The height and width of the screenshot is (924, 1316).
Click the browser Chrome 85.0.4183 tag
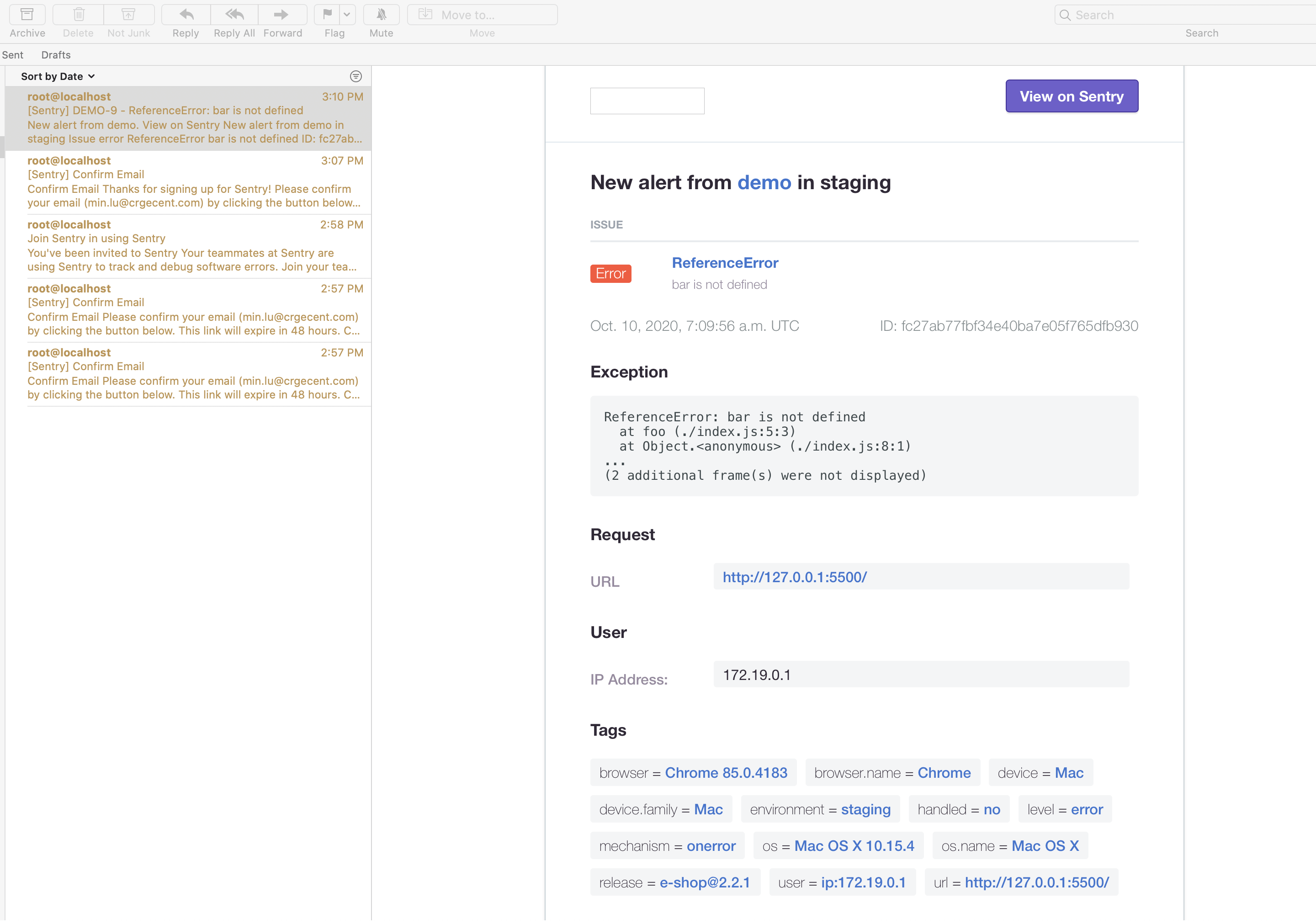click(693, 773)
